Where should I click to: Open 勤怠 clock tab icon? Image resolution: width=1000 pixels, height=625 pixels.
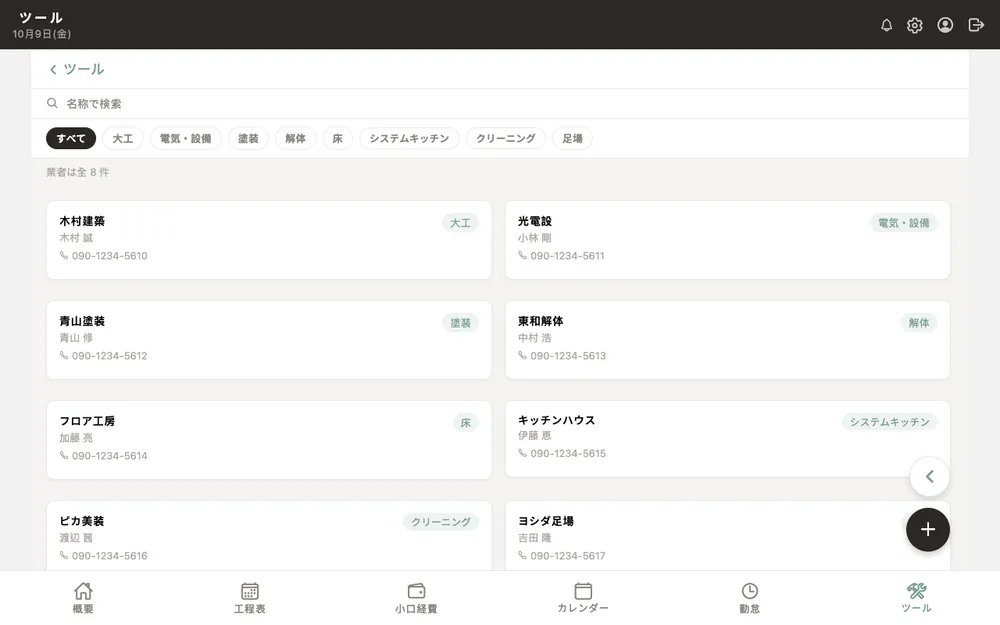tap(749, 591)
